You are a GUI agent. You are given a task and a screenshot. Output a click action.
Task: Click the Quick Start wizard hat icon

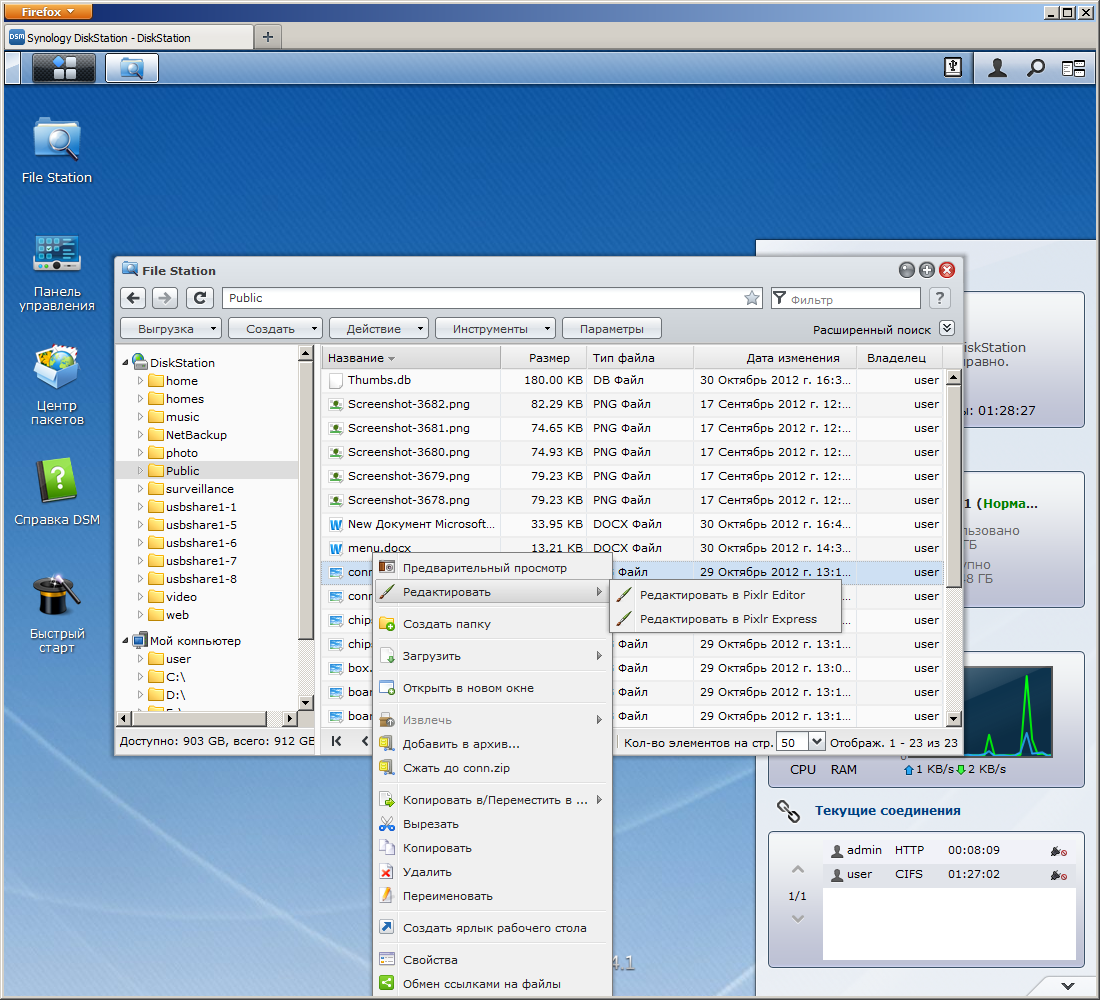pyautogui.click(x=57, y=597)
